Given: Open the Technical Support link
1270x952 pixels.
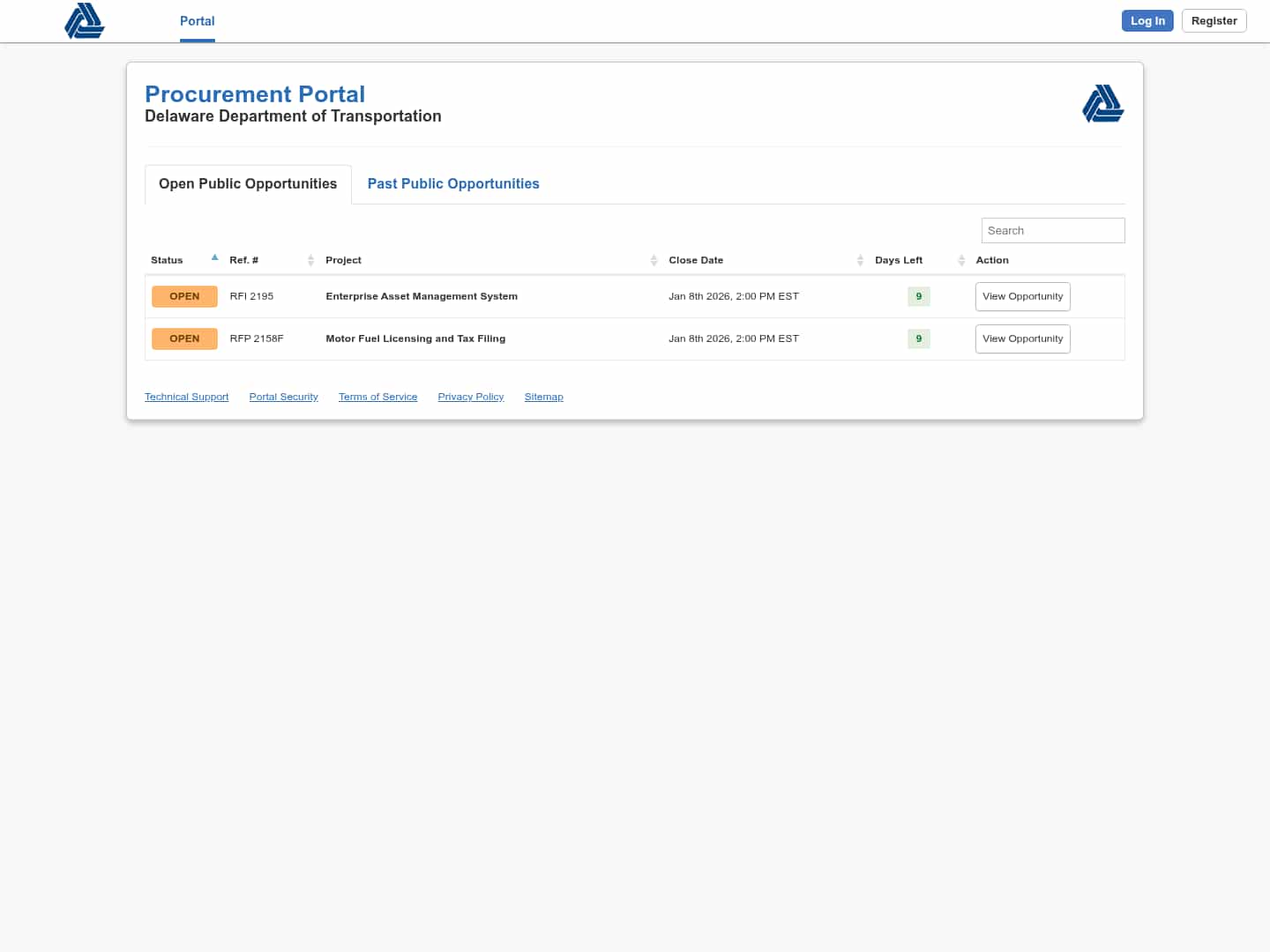Looking at the screenshot, I should click(x=186, y=397).
